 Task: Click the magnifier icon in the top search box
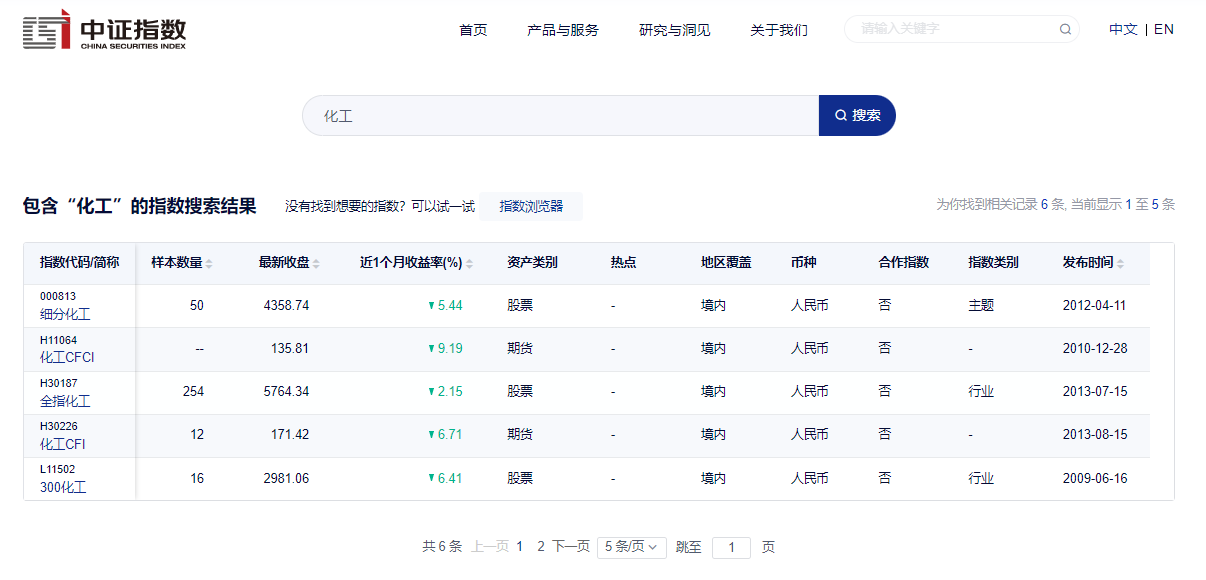pos(1065,29)
